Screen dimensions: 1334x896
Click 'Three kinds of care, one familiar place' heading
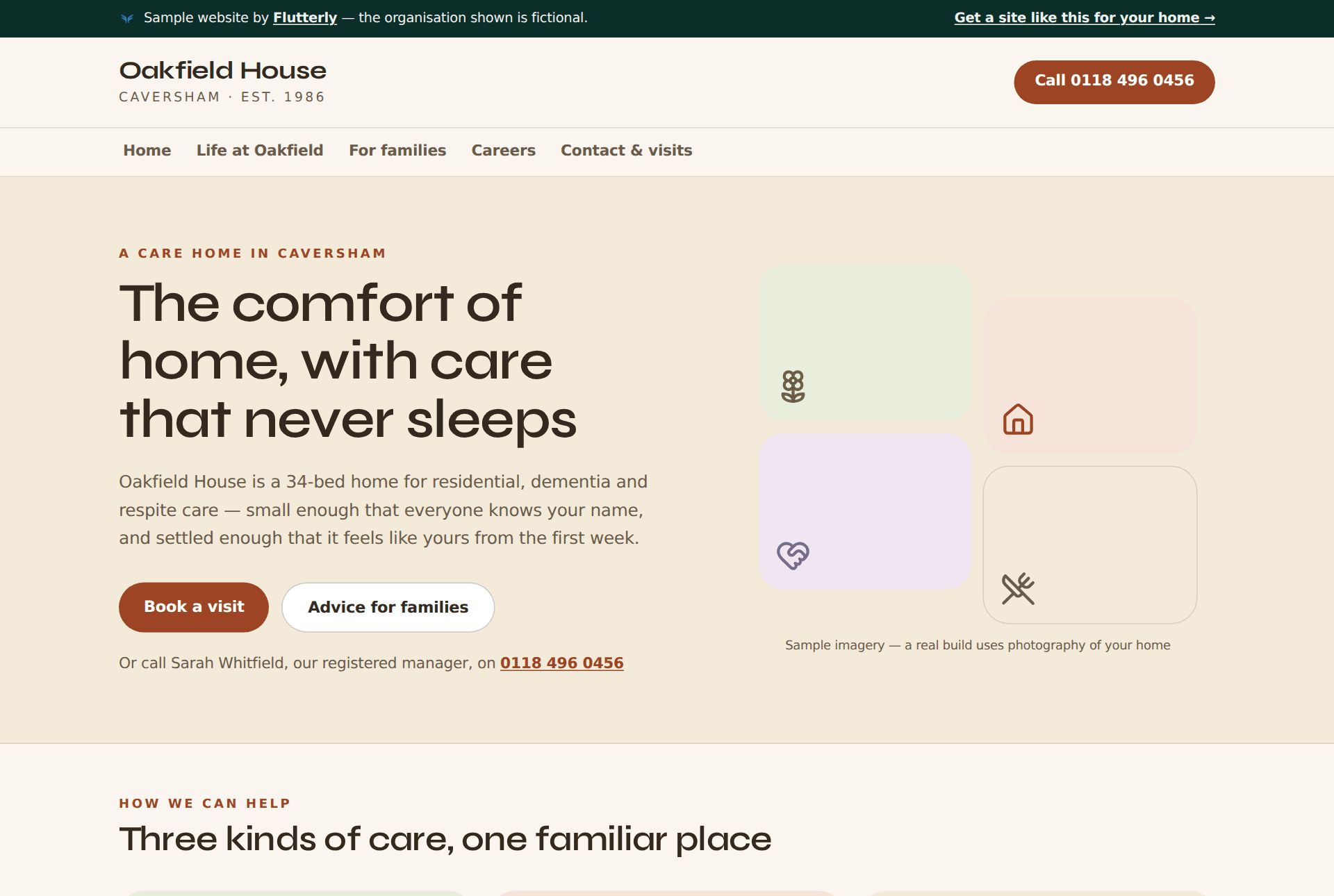[x=445, y=839]
